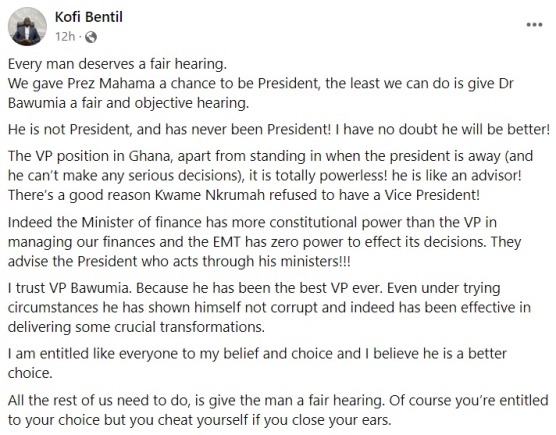Image resolution: width=556 pixels, height=435 pixels.
Task: Click the phrase "I have no doubt"
Action: click(x=387, y=129)
